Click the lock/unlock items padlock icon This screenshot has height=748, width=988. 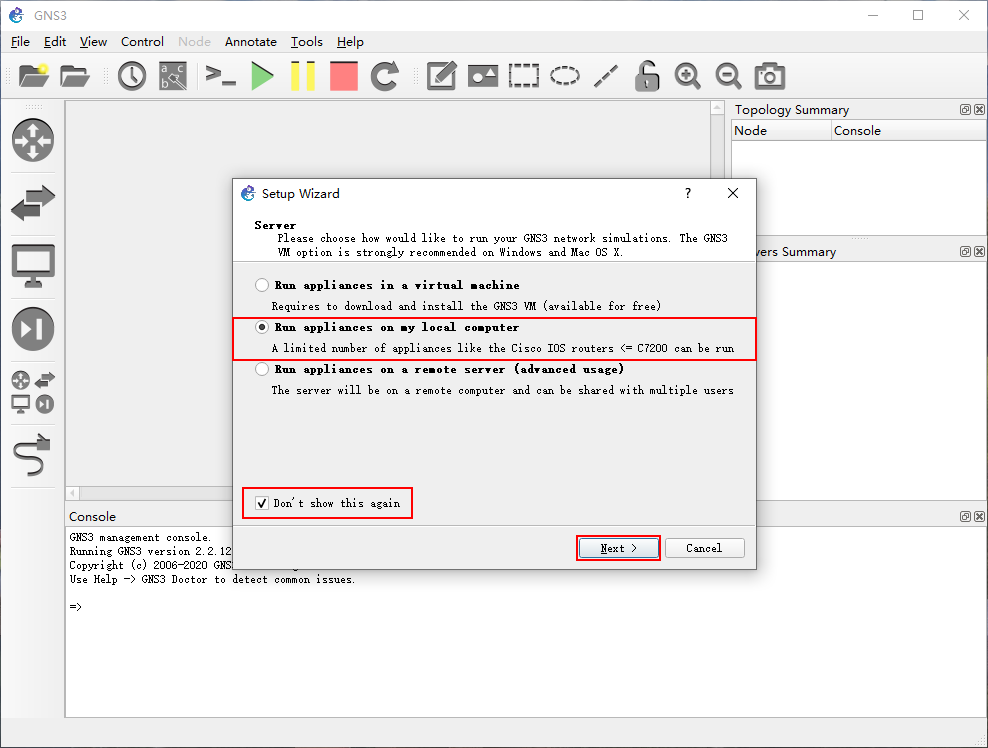point(646,76)
